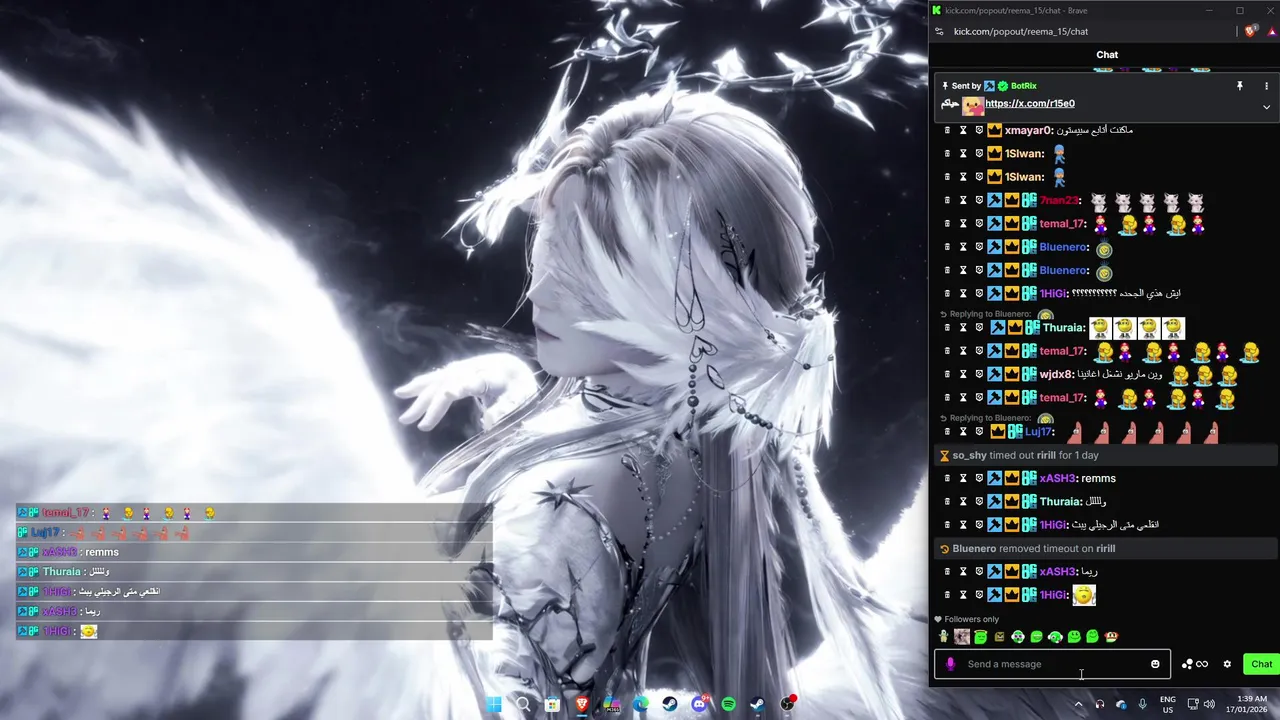The image size is (1280, 720).
Task: Switch to Brave browser in taskbar
Action: click(582, 704)
